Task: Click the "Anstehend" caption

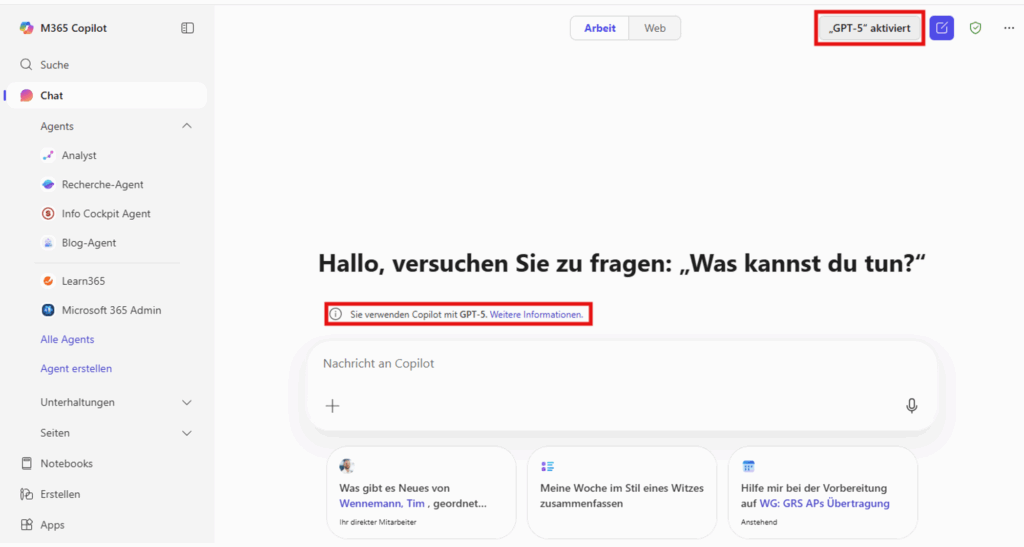Action: 759,522
